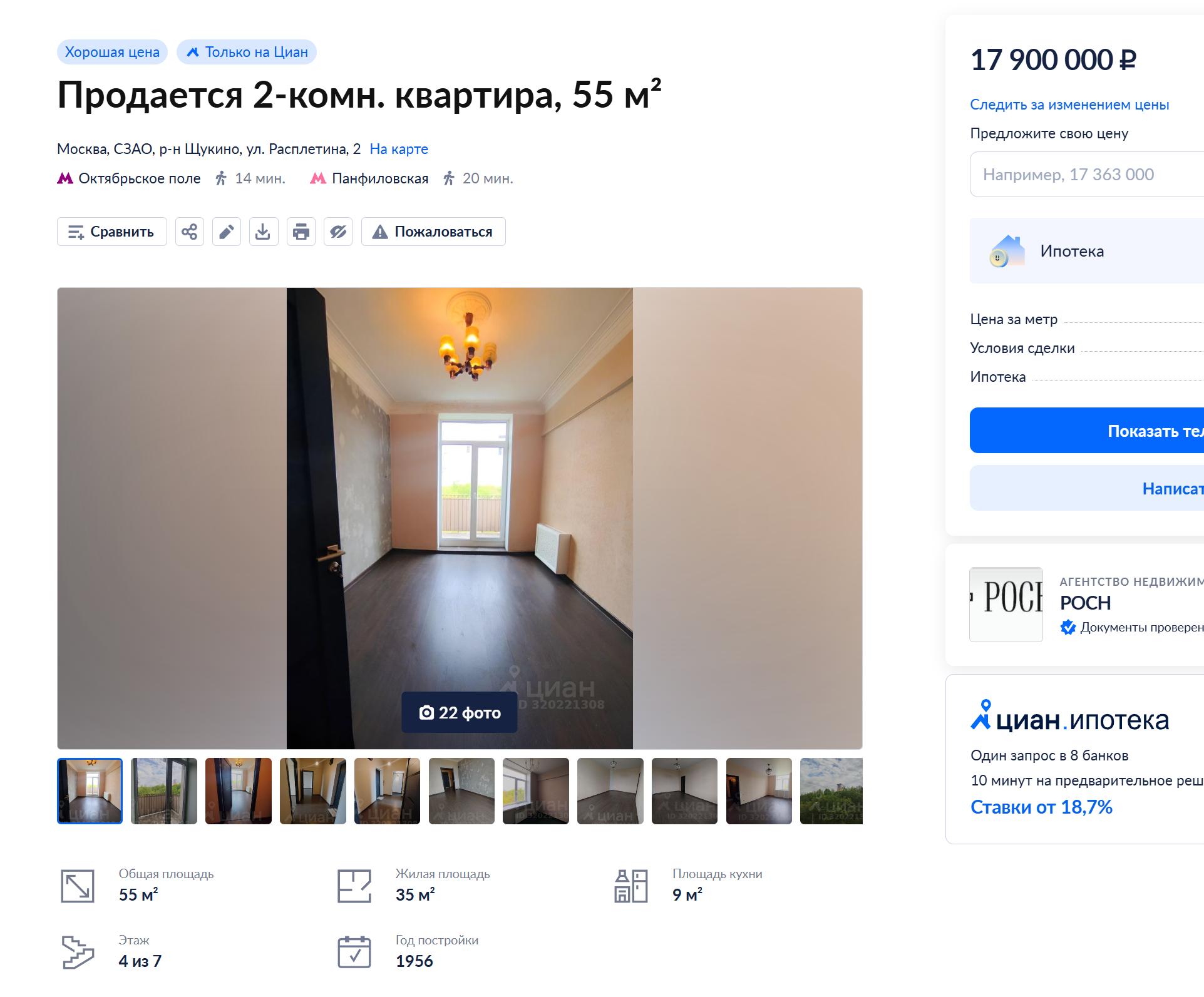Click the Ставки от 18,7% link
This screenshot has height=997, width=1204.
point(1041,807)
